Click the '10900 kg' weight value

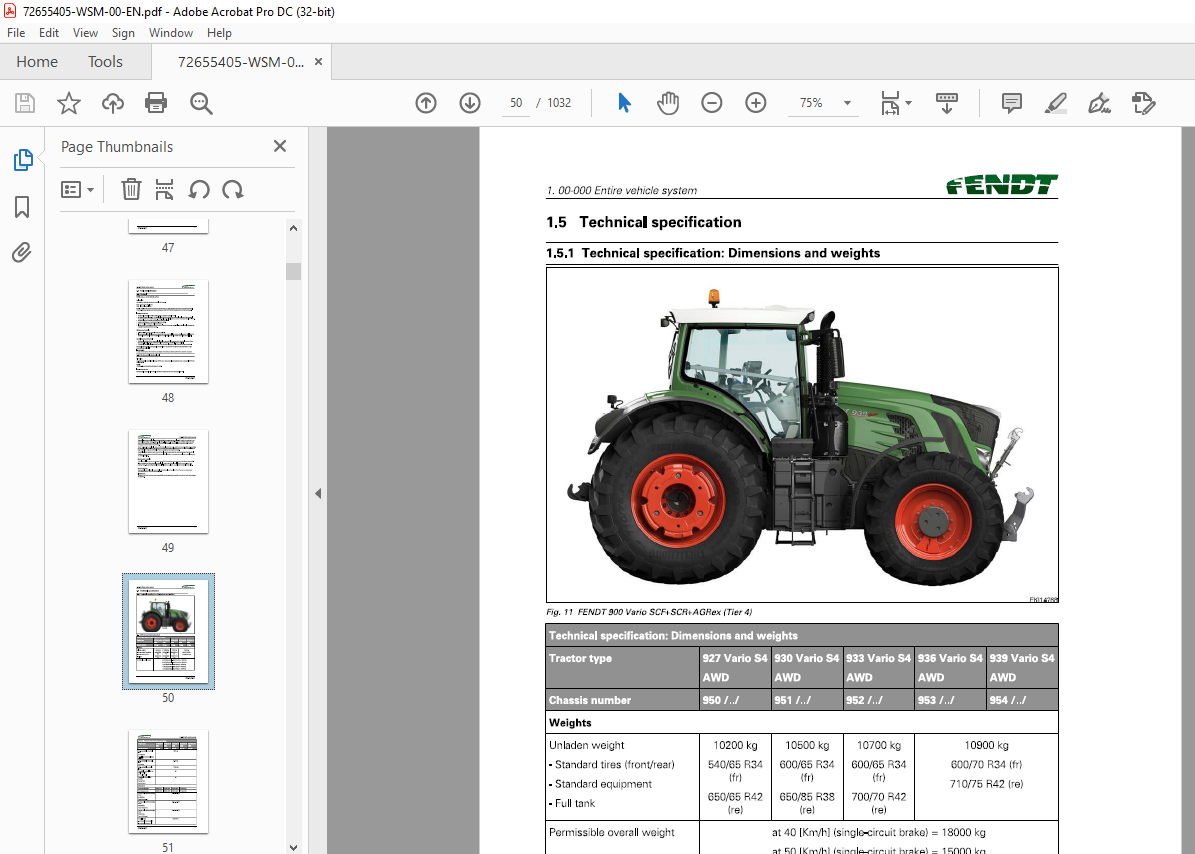click(986, 745)
